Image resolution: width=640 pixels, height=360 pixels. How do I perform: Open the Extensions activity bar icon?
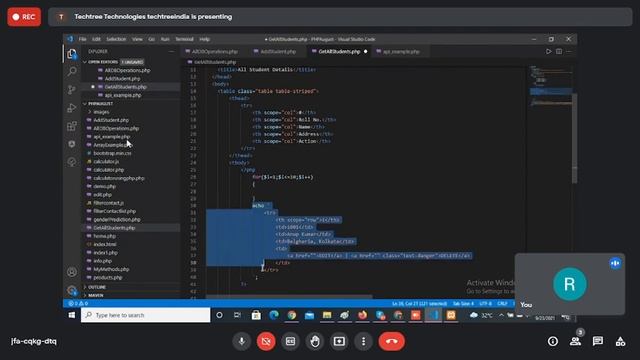tap(72, 126)
